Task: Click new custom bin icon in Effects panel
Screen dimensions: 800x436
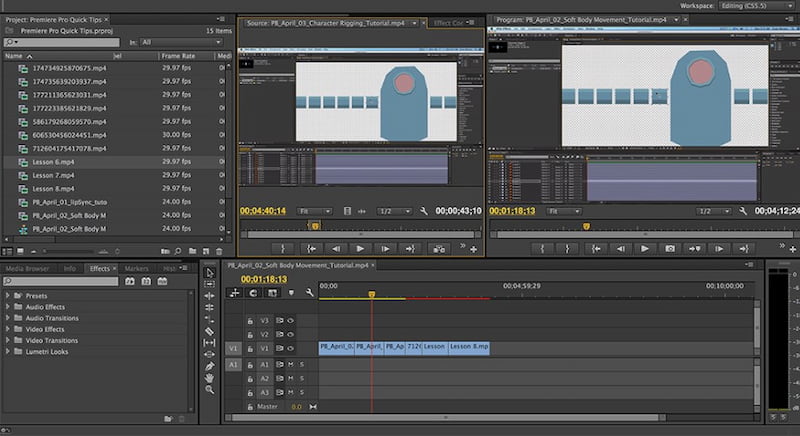Action: [x=168, y=419]
